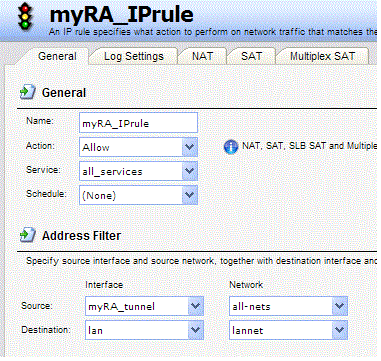Switch to the General tab
Image resolution: width=381 pixels, height=361 pixels.
tap(57, 56)
